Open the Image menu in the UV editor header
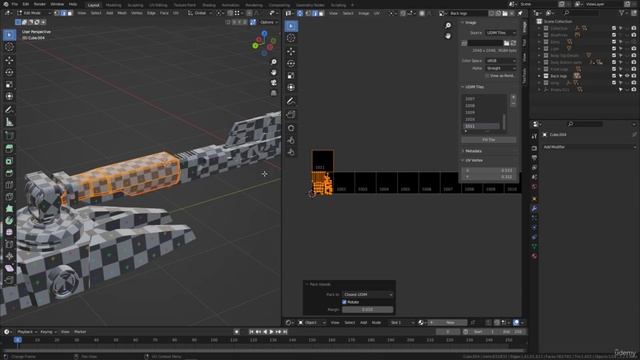This screenshot has height=360, width=640. click(x=363, y=13)
